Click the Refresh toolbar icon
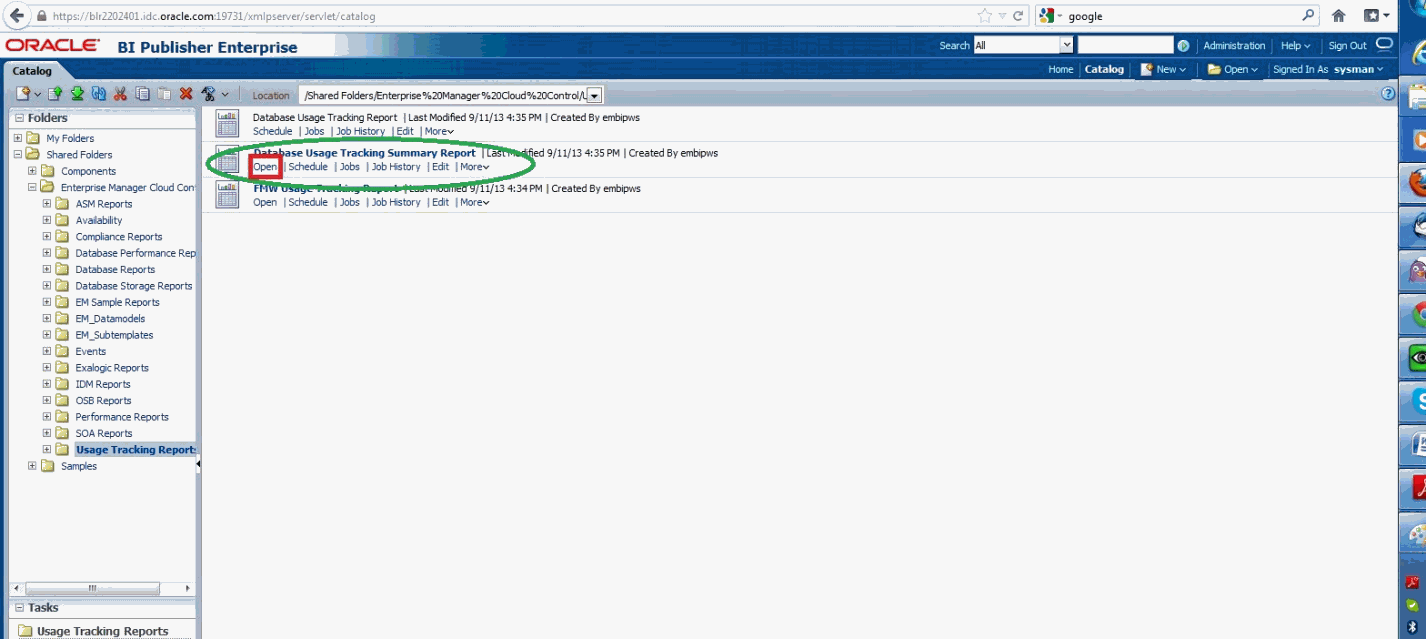The image size is (1426, 639). click(98, 94)
